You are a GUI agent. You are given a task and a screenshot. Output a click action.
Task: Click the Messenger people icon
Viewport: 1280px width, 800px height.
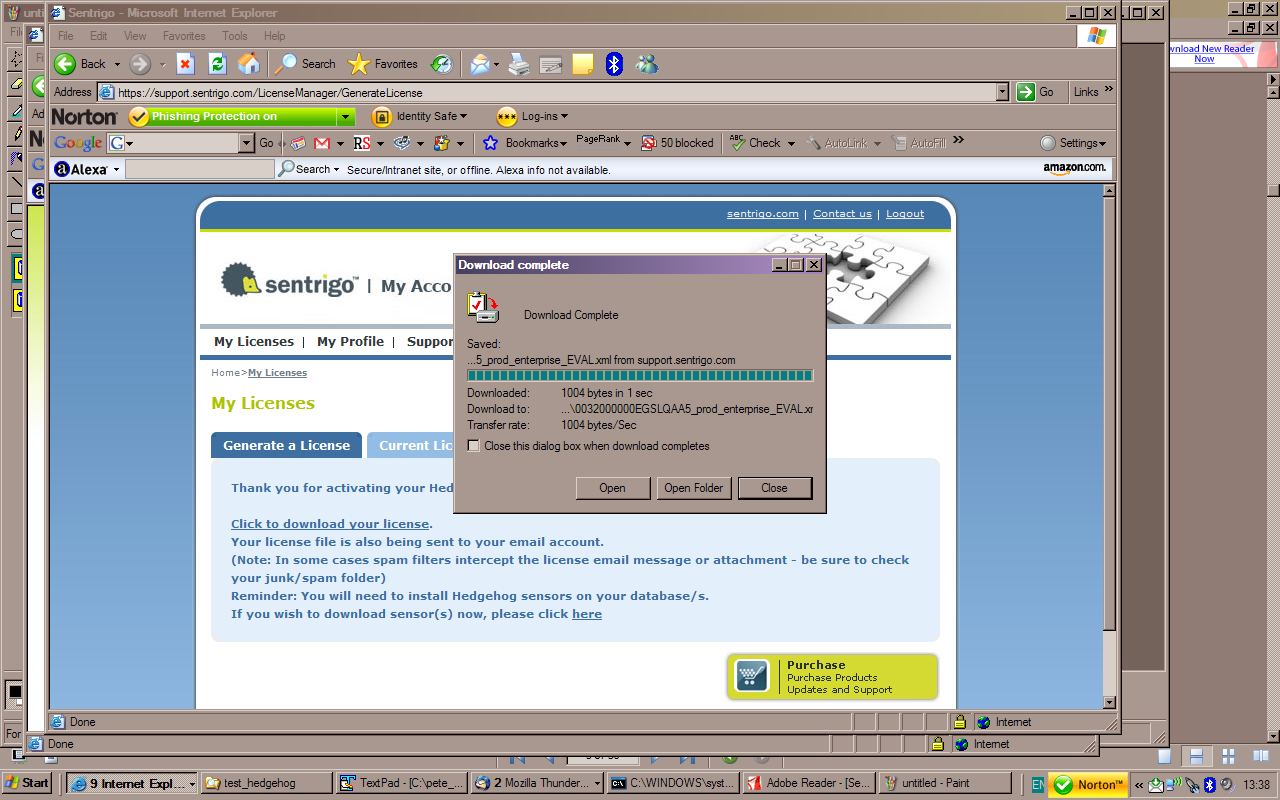tap(647, 64)
